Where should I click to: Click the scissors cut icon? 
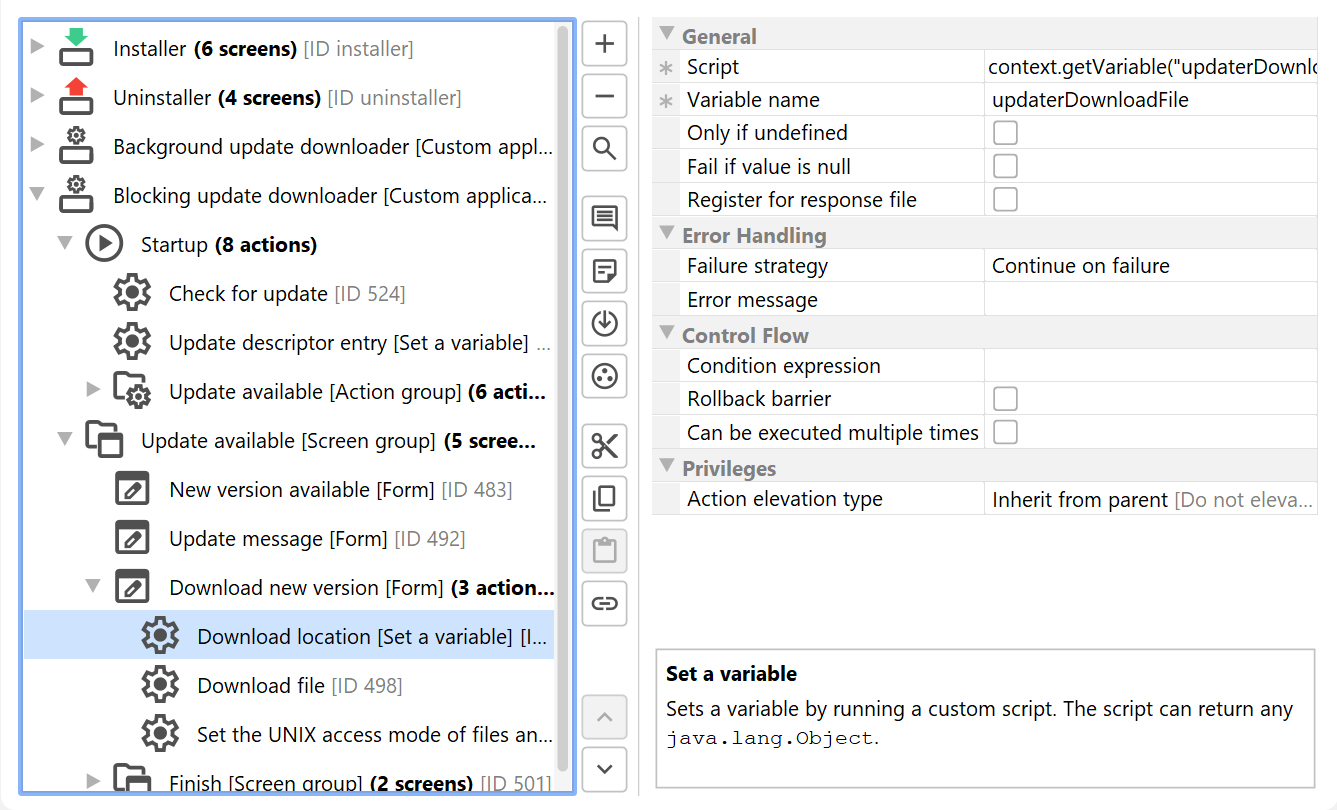tap(604, 446)
